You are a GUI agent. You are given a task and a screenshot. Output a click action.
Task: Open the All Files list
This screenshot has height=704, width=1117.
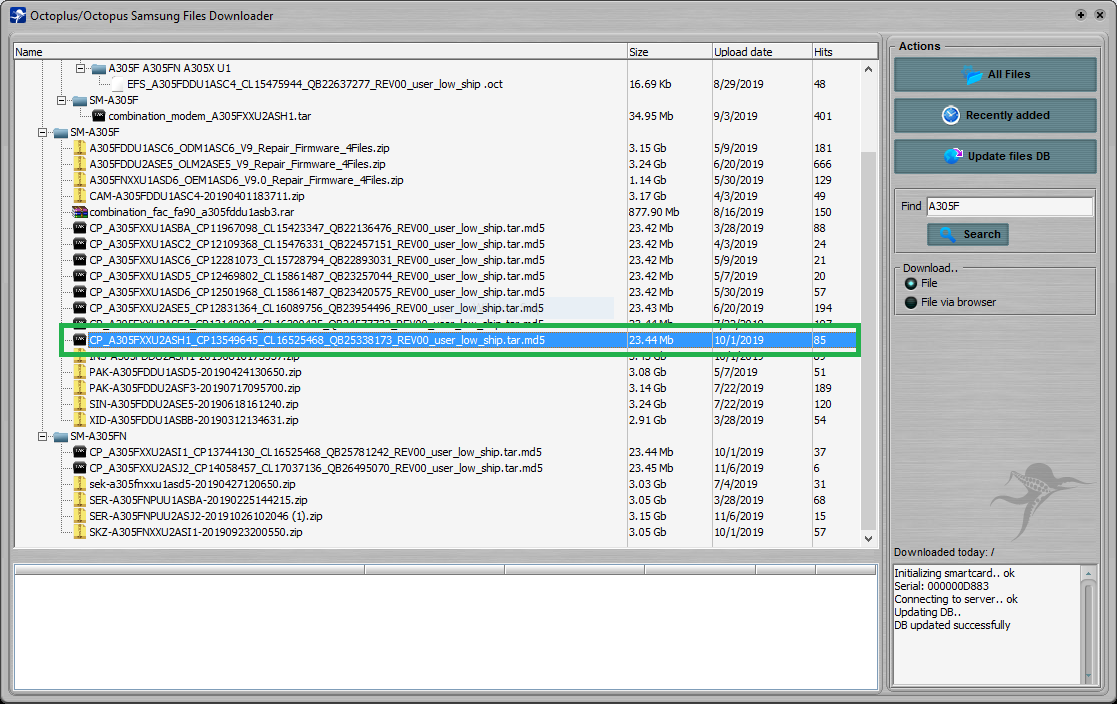(x=994, y=74)
